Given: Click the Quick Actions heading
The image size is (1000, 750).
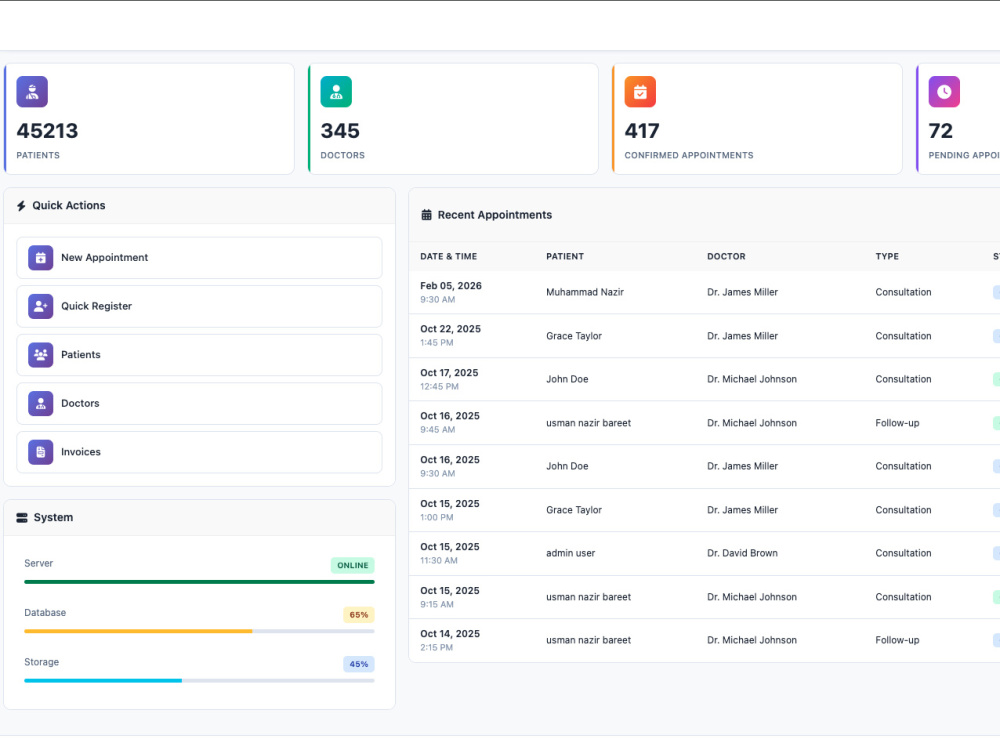Looking at the screenshot, I should pos(69,205).
